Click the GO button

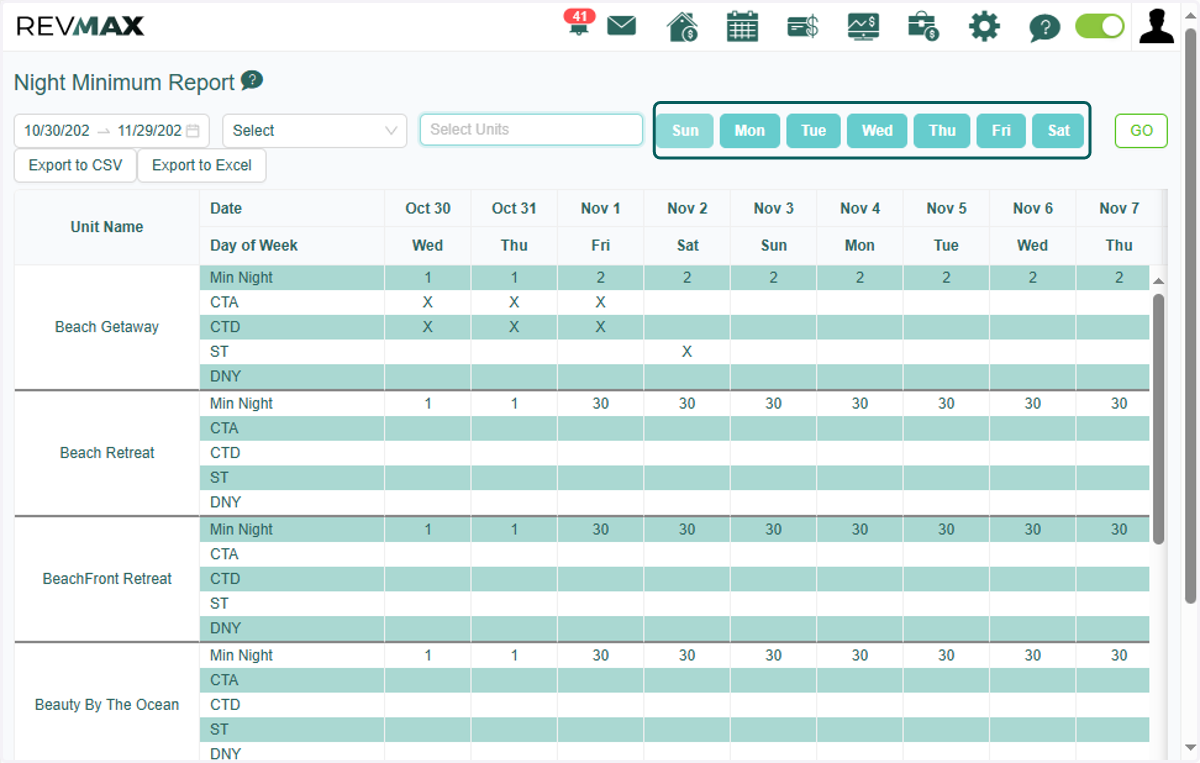1141,130
